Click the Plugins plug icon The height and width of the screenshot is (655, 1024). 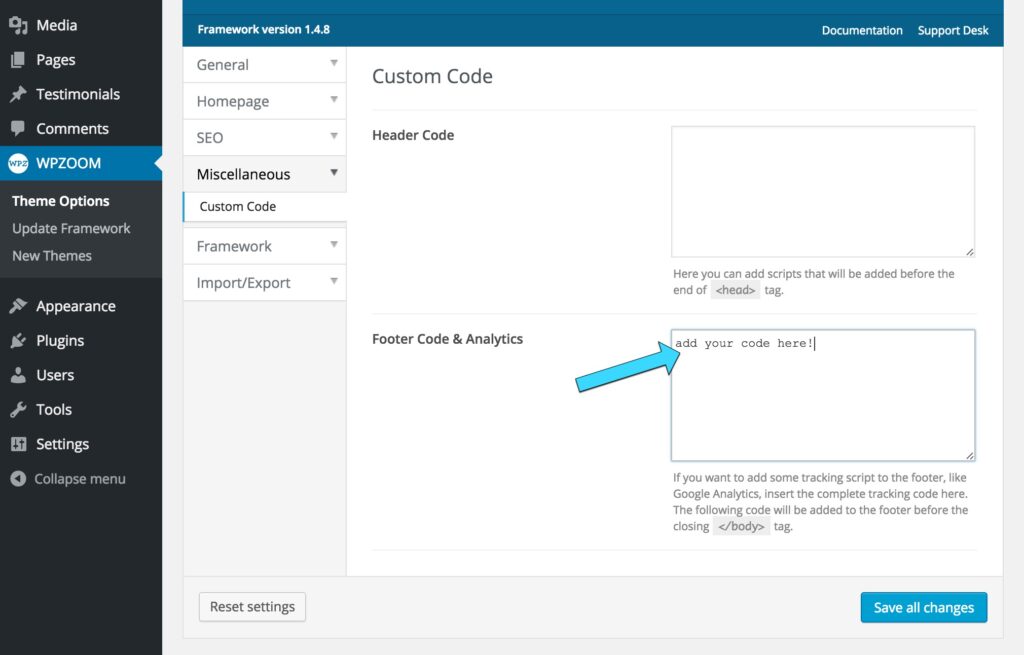pyautogui.click(x=18, y=340)
